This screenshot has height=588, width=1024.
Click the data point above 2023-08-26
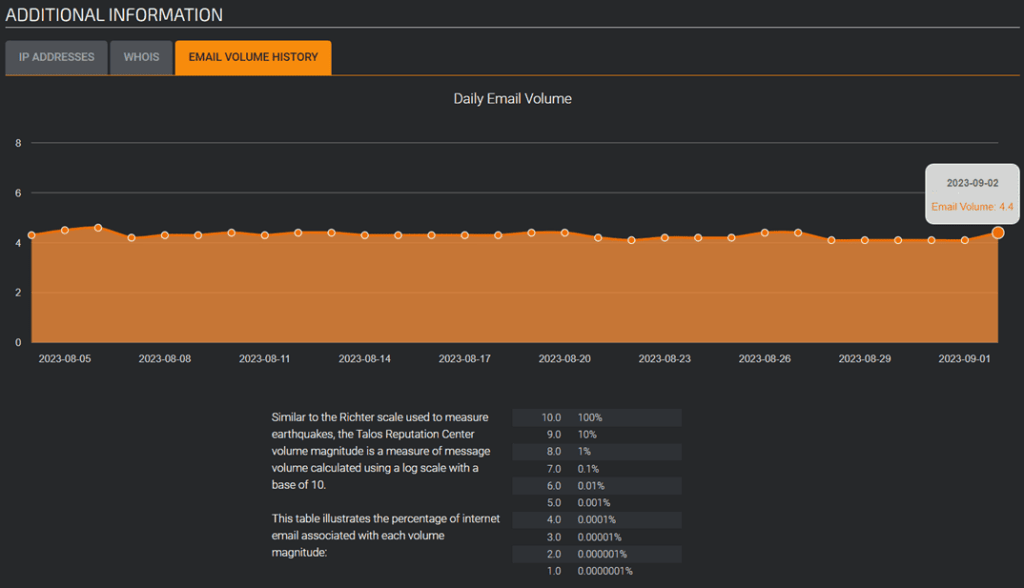(x=765, y=232)
